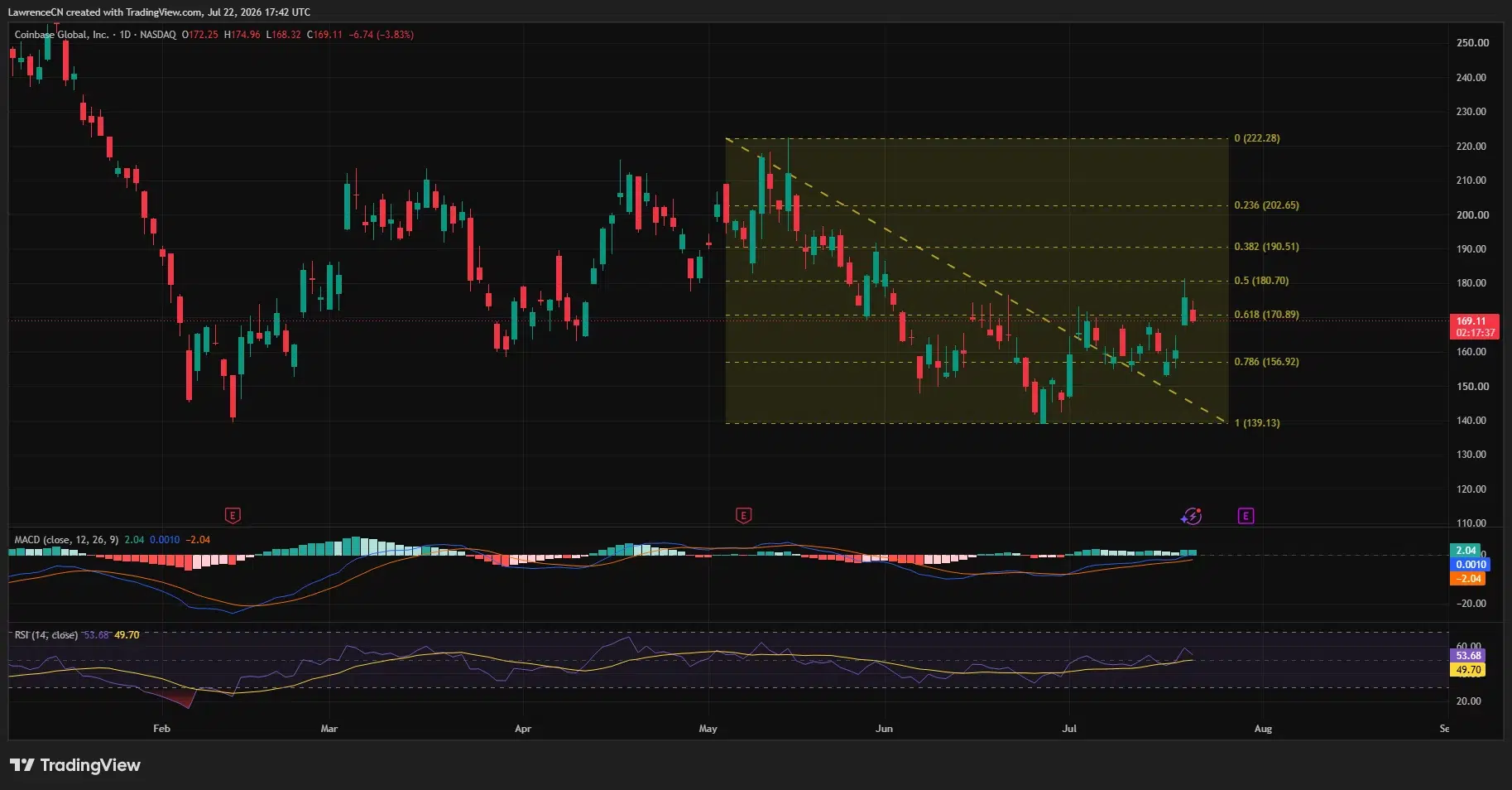Click the Jul label on time axis
The width and height of the screenshot is (1512, 790).
point(1069,729)
